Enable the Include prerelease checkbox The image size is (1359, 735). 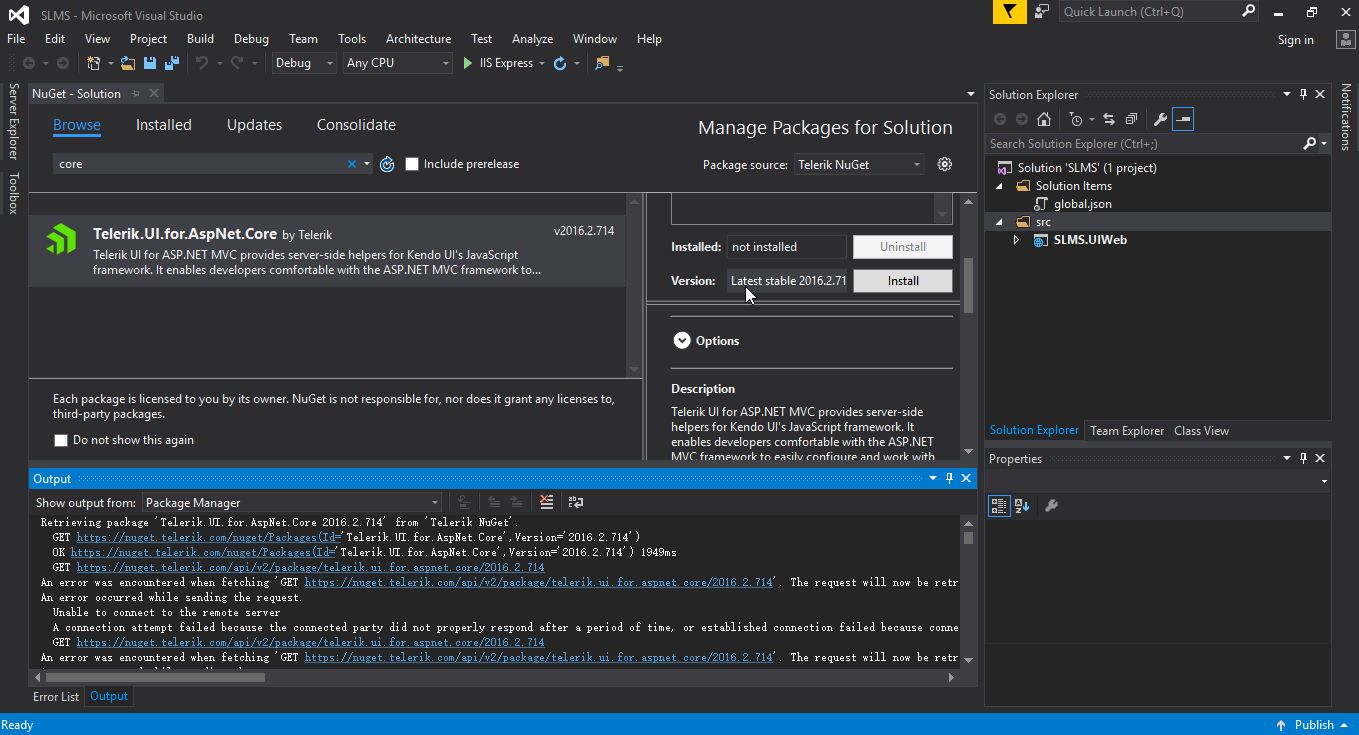(x=412, y=164)
